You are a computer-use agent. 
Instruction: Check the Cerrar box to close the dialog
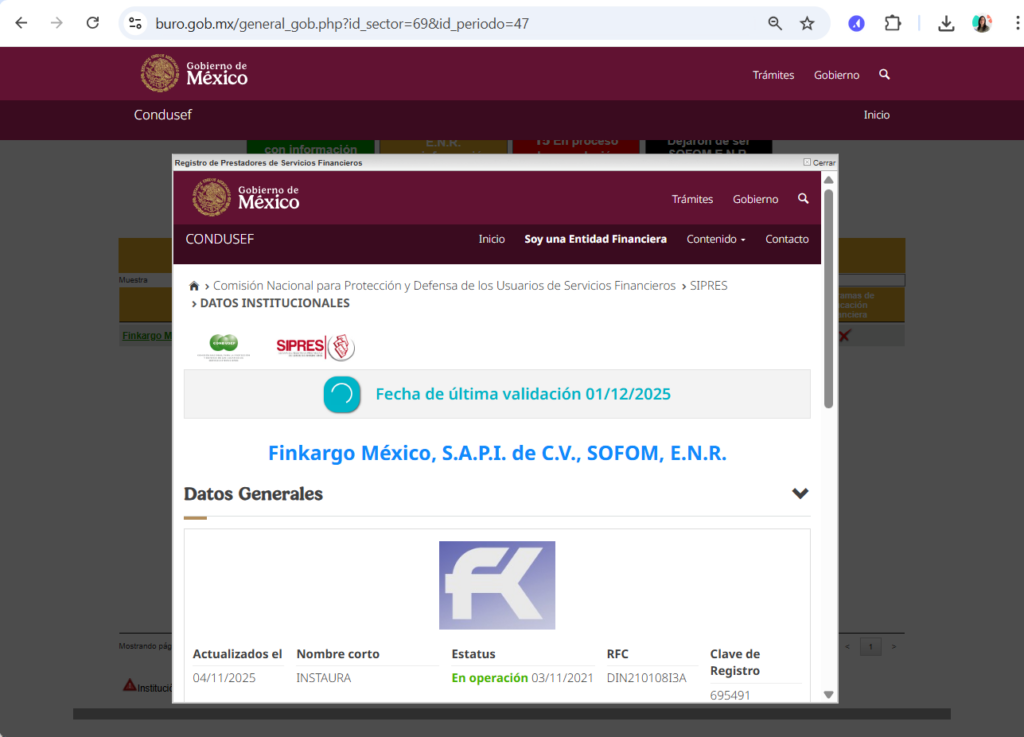pos(807,162)
